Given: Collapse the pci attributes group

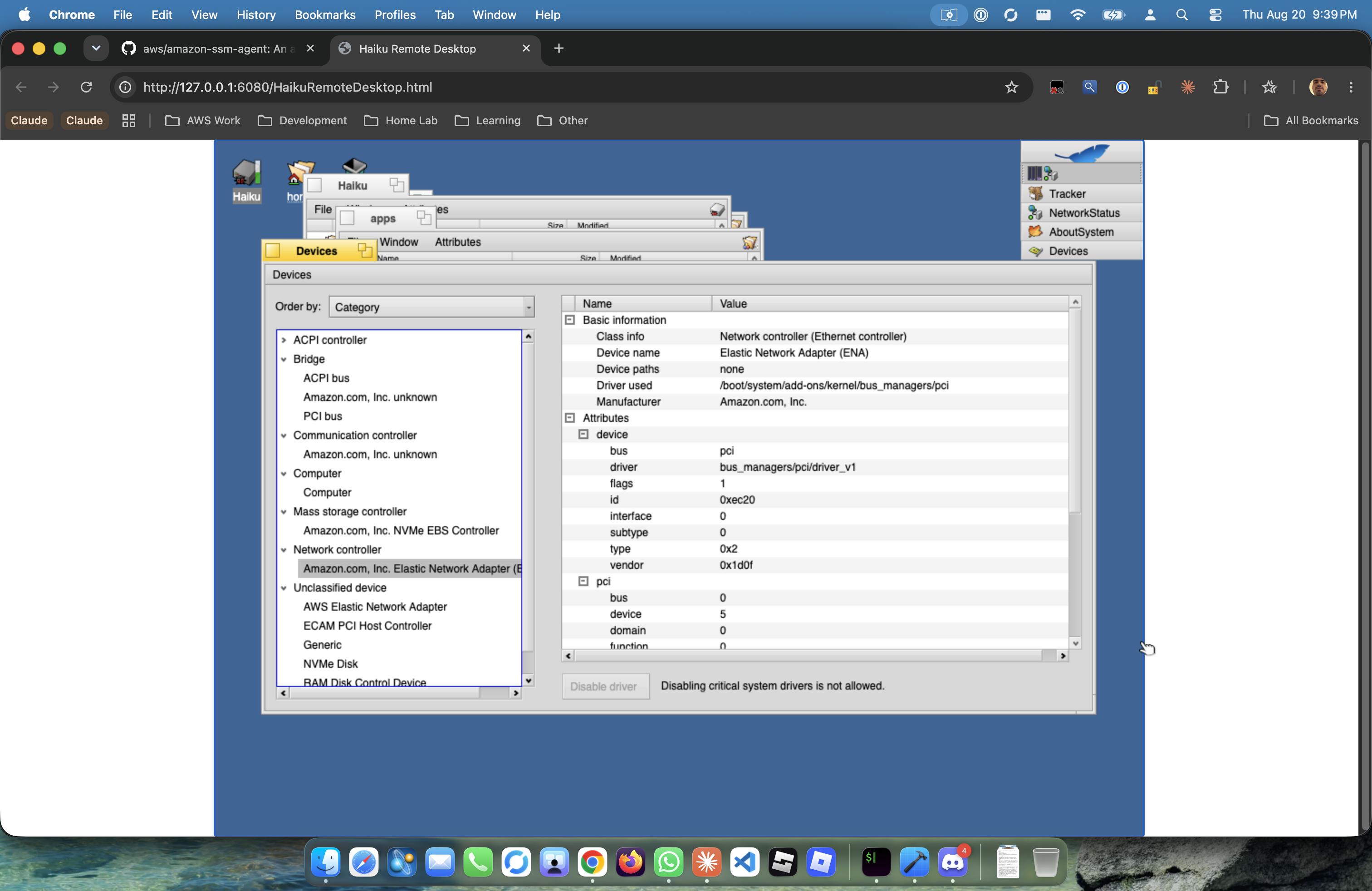Looking at the screenshot, I should point(583,581).
